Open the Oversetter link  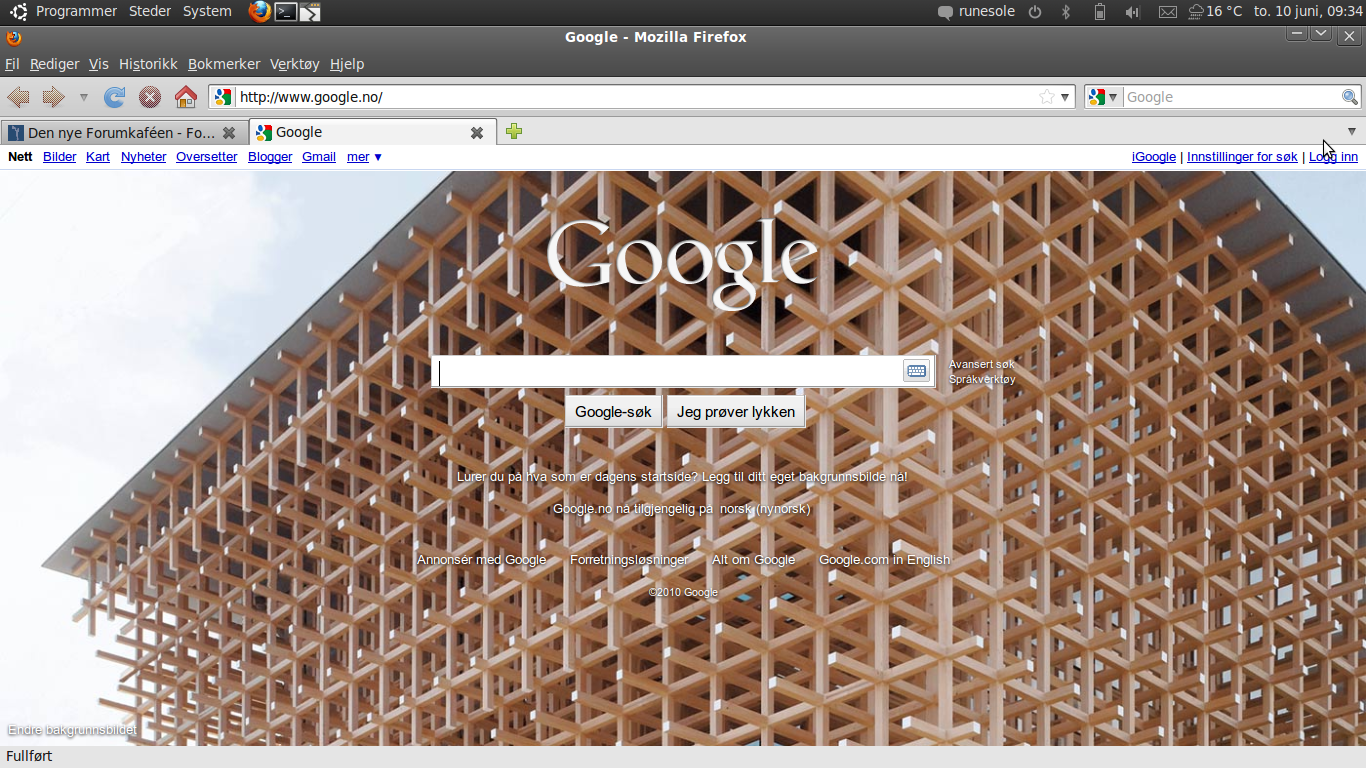coord(207,157)
